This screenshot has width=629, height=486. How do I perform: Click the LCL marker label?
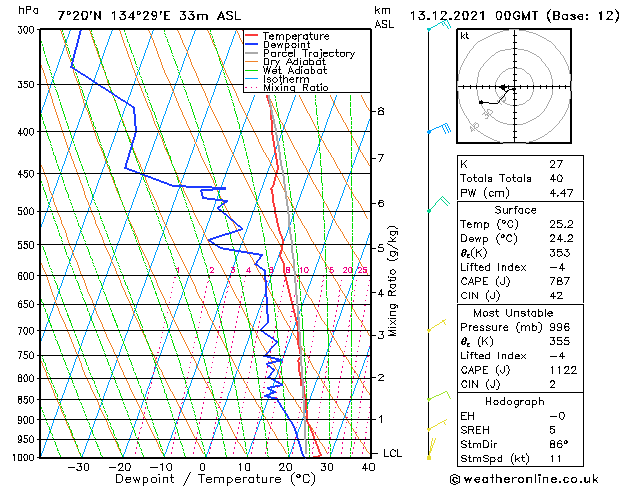[x=392, y=453]
